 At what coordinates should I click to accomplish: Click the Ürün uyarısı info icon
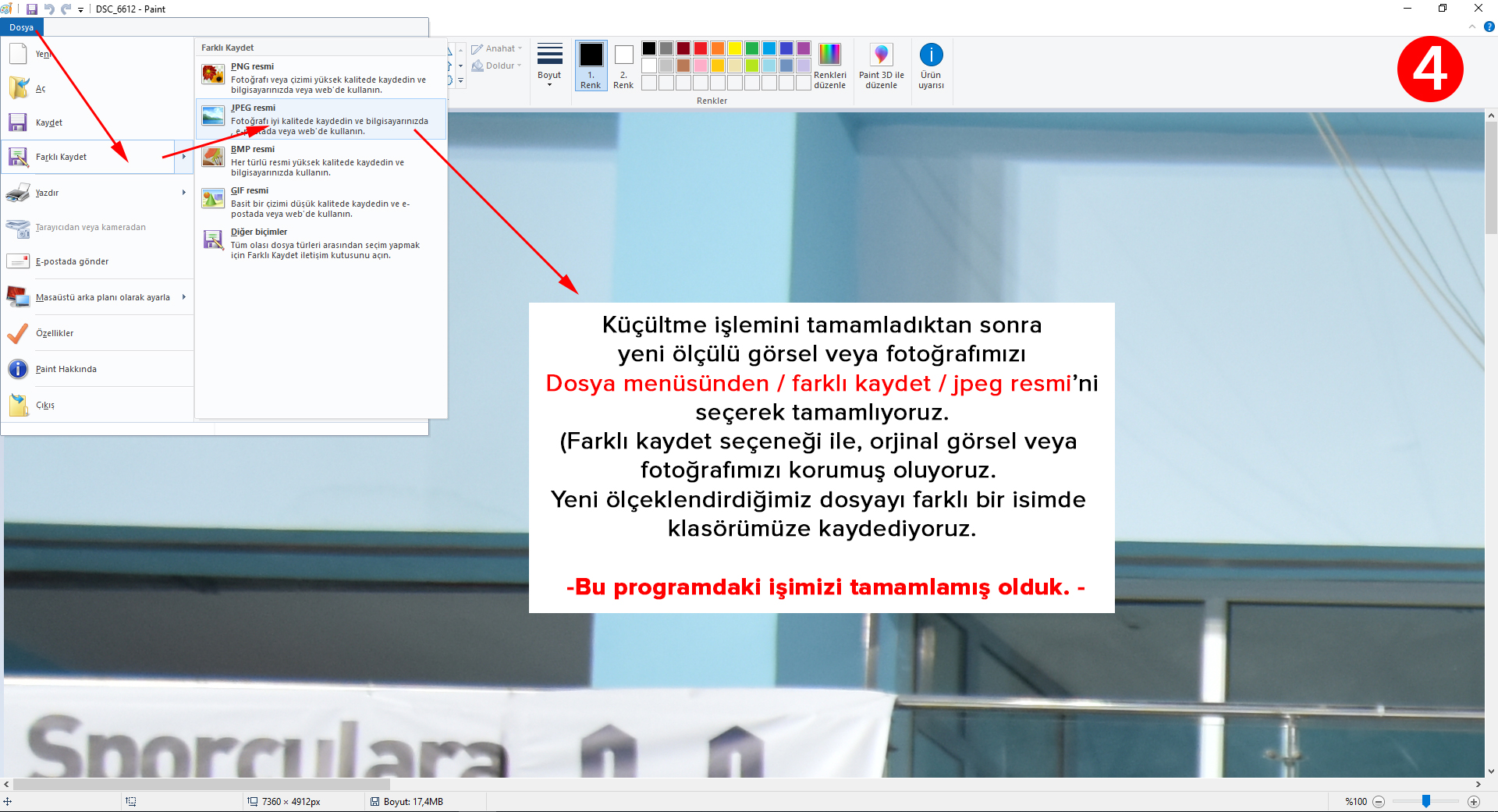[x=931, y=55]
